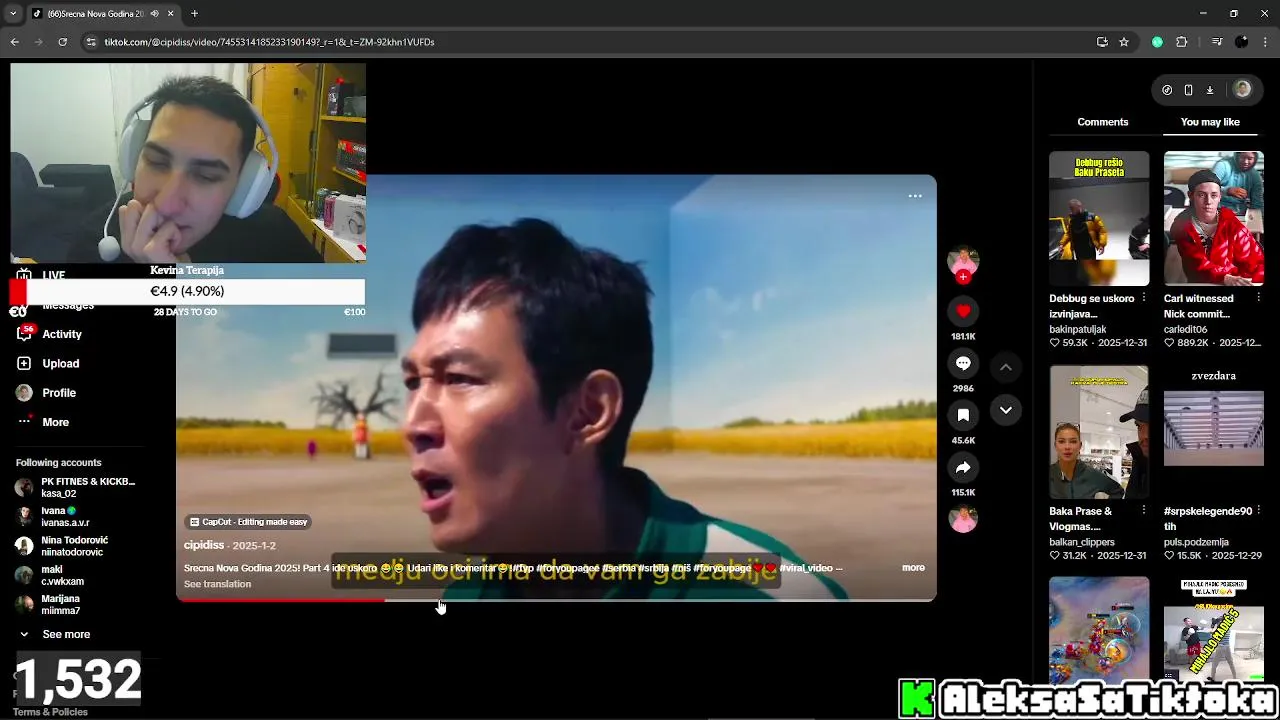1280x720 pixels.
Task: Open Activity in the sidebar
Action: pyautogui.click(x=49, y=334)
